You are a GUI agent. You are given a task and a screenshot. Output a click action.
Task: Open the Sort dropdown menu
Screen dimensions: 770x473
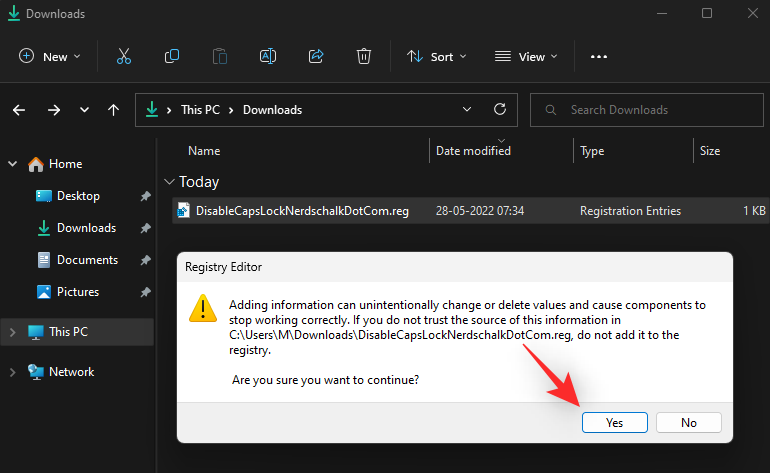437,56
